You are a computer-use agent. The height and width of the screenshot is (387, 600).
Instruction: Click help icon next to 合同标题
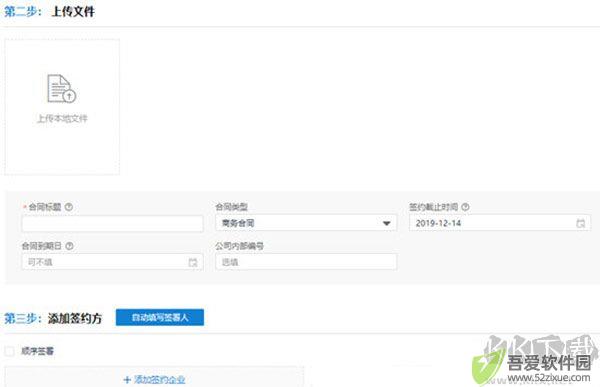pos(69,207)
